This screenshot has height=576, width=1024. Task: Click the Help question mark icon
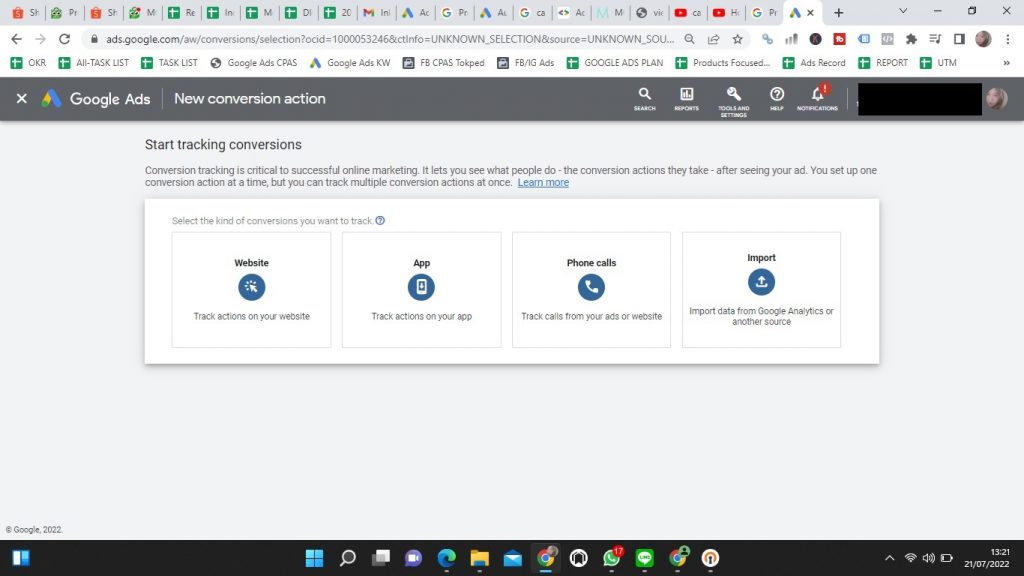(777, 98)
